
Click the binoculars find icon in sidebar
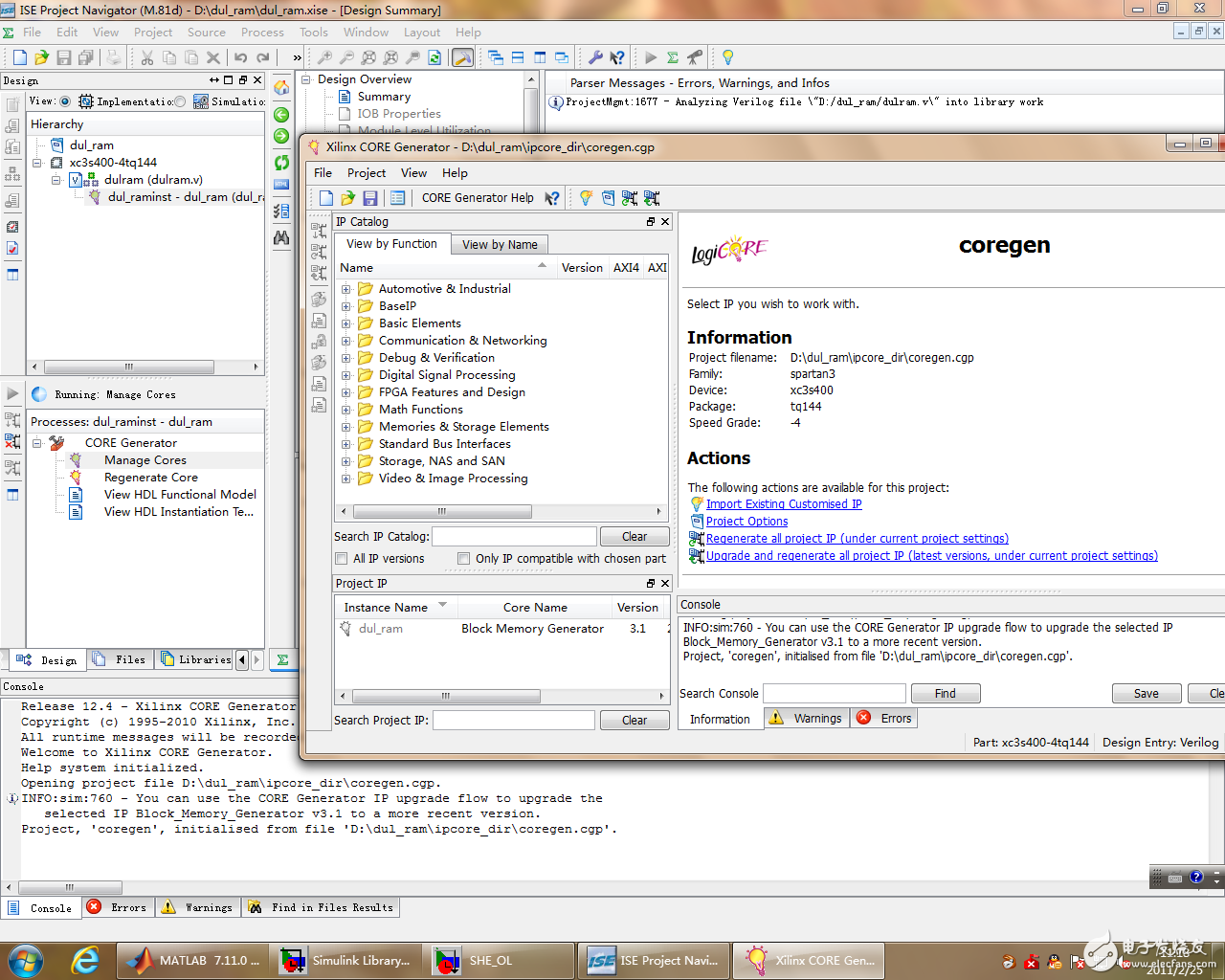pyautogui.click(x=281, y=237)
